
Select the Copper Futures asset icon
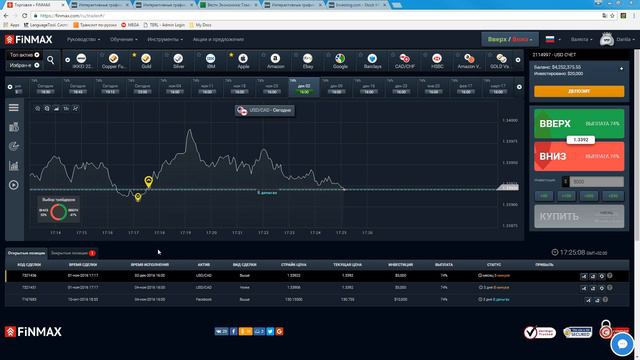(x=113, y=59)
